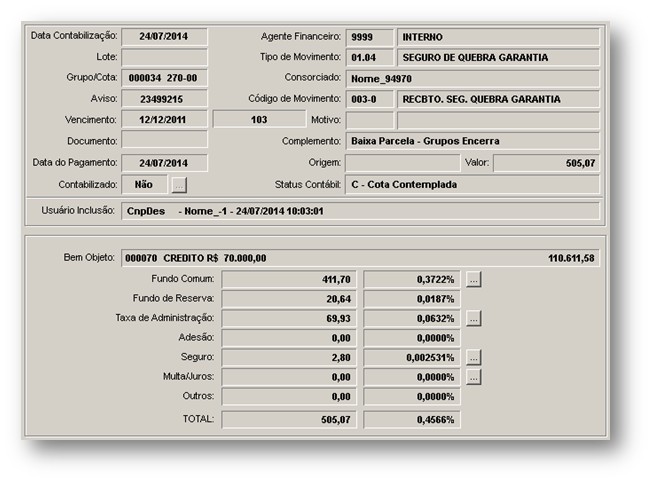Select Vencimento date 12/12/2011
Screen dimensions: 652x482
[x=164, y=120]
